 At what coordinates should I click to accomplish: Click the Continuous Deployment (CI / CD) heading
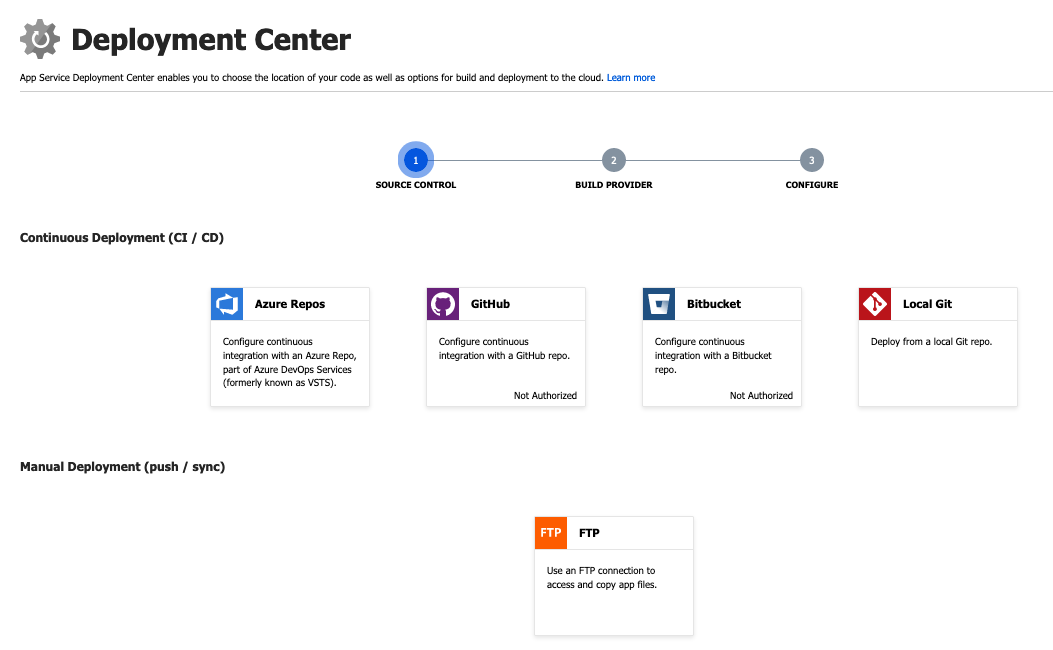click(x=122, y=238)
